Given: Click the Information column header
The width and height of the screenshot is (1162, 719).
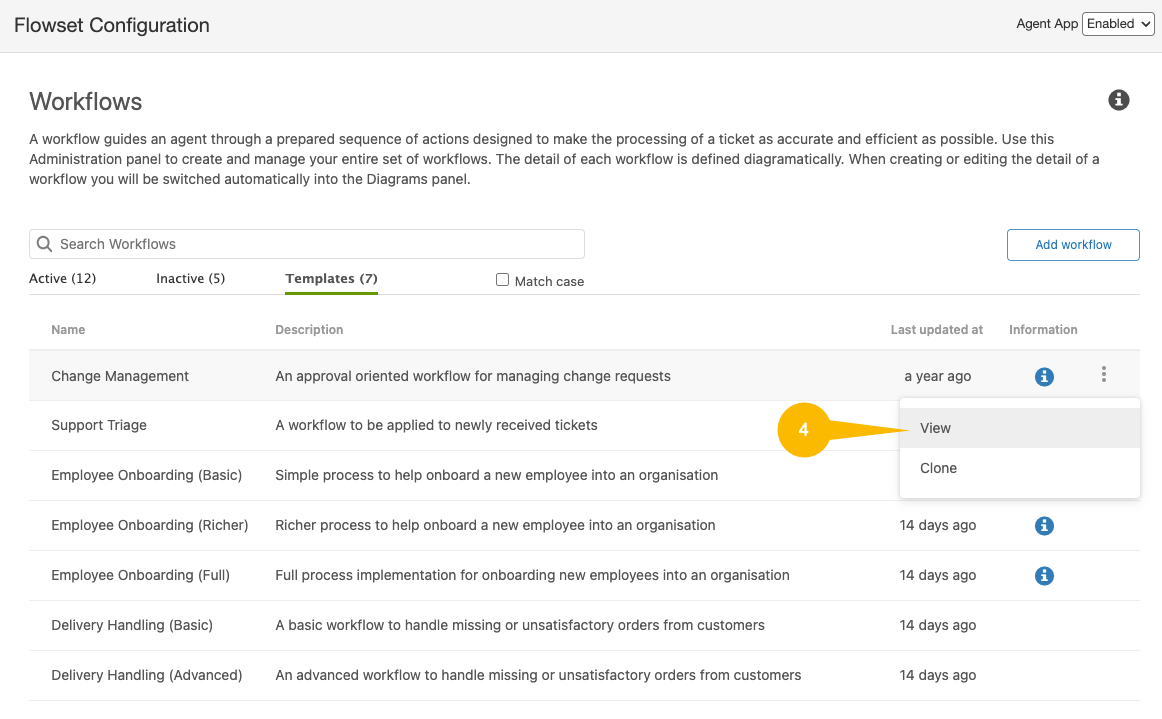Looking at the screenshot, I should (1043, 330).
